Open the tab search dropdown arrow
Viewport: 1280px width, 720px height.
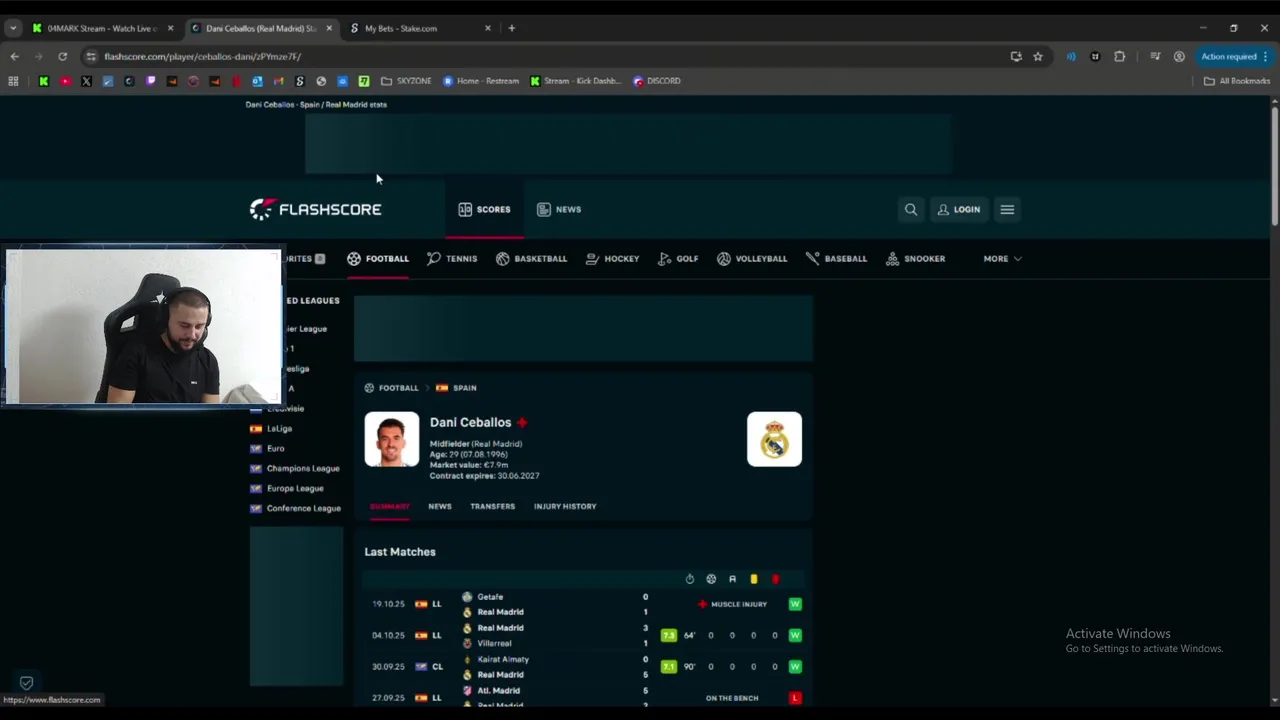click(13, 28)
